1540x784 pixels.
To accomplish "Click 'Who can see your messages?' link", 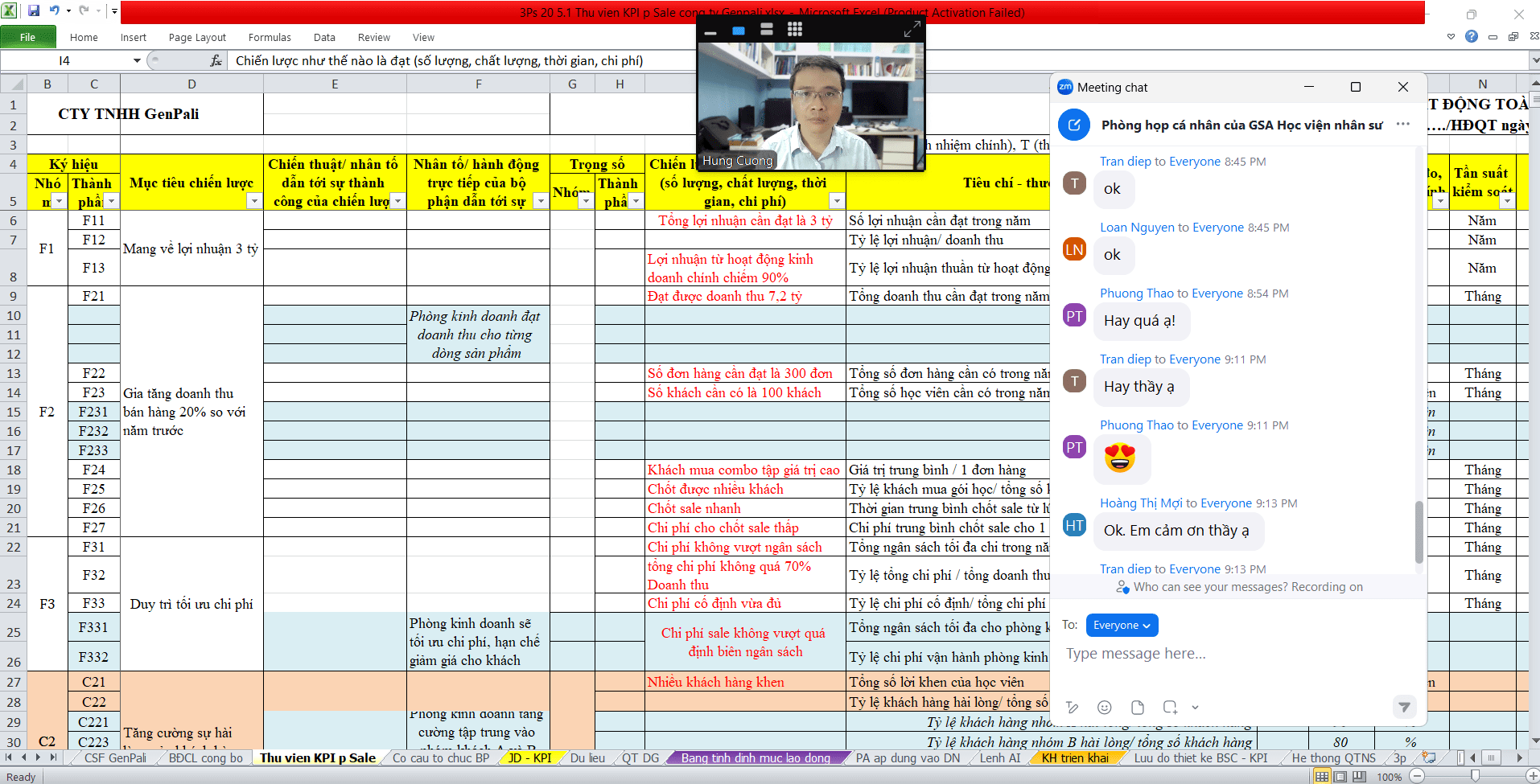I will pos(1211,587).
